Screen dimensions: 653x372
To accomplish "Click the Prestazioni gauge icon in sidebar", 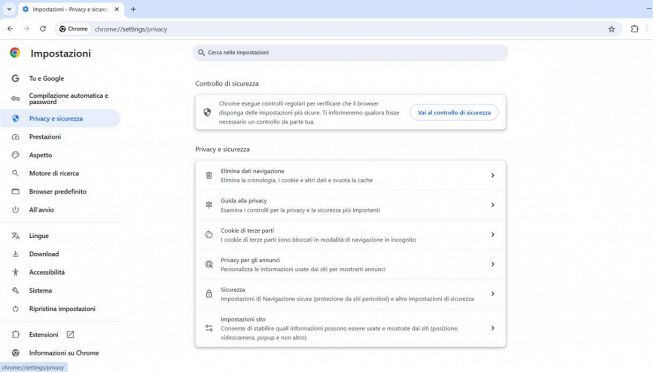I will coord(15,137).
